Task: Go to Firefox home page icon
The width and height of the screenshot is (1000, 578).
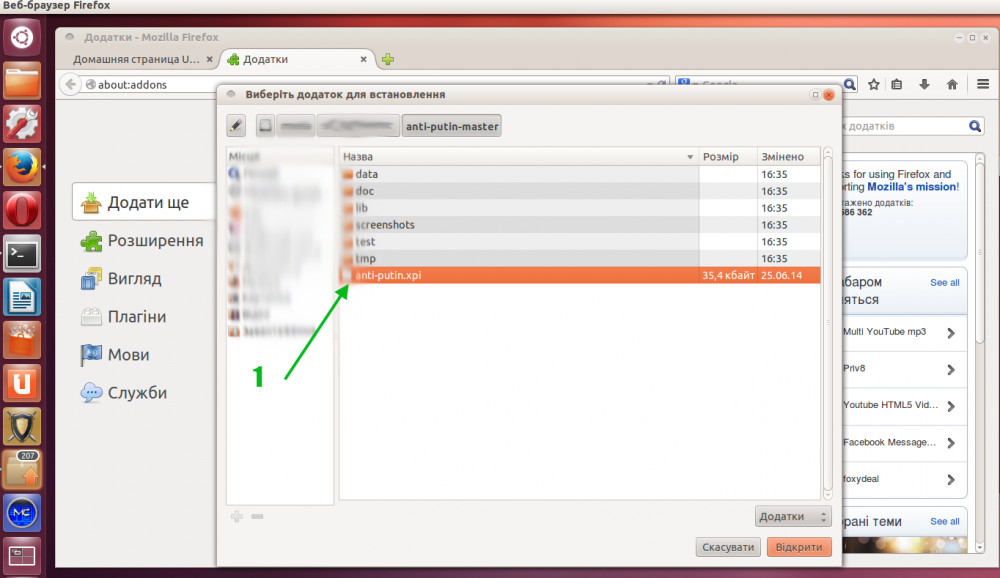Action: 952,84
